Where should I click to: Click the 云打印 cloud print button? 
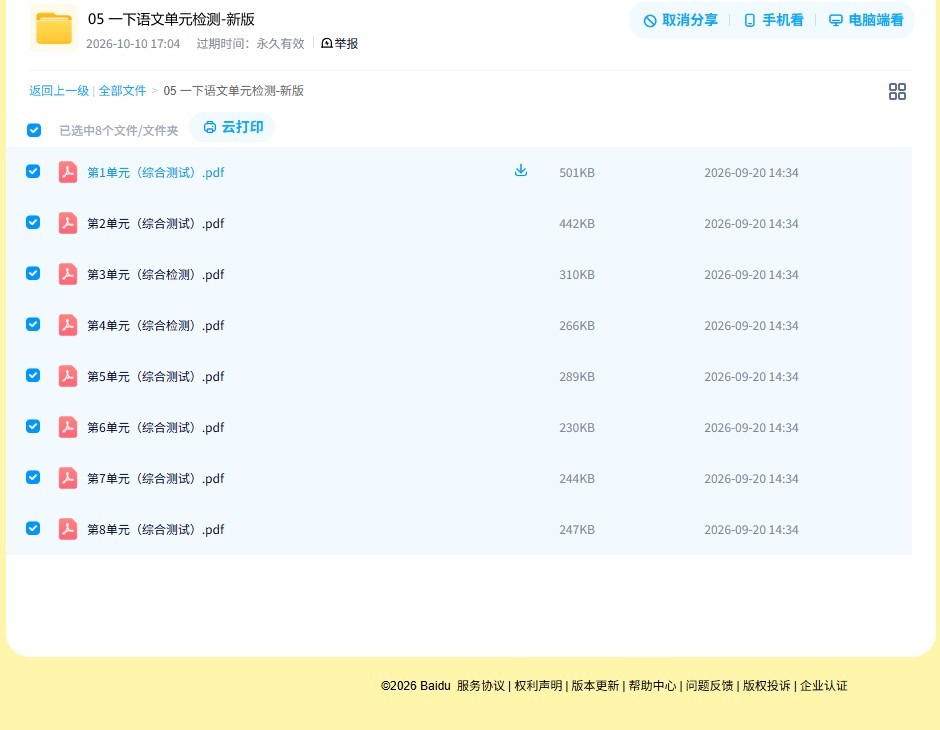(233, 127)
